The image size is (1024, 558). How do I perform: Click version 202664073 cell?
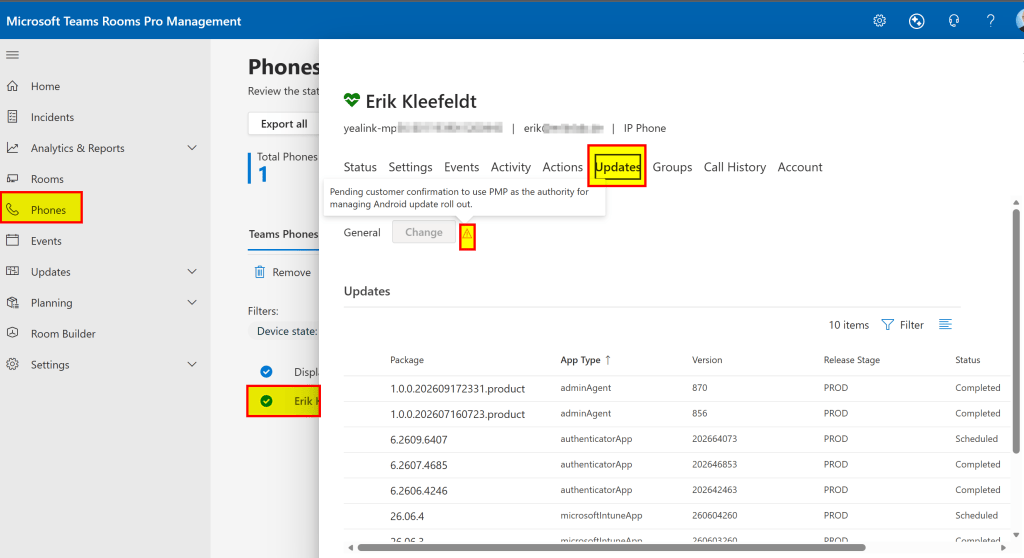[x=714, y=438]
